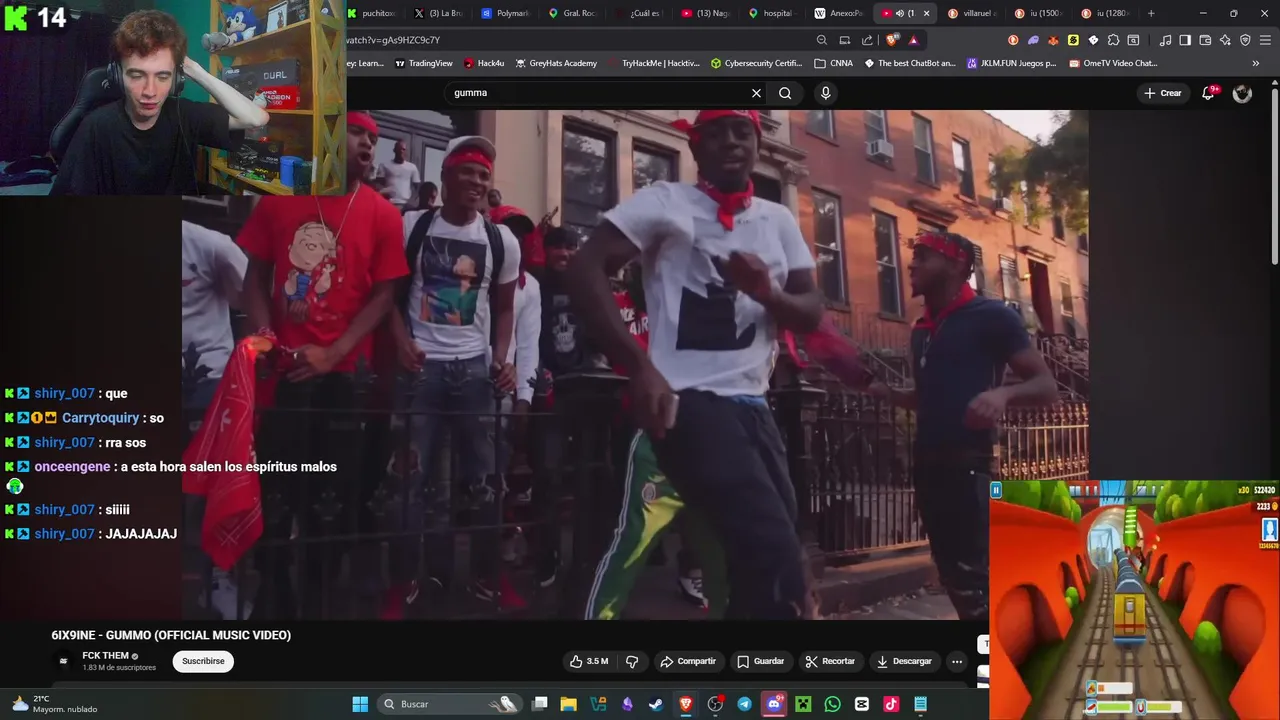Open GreyHats Academy bookmark

556,63
